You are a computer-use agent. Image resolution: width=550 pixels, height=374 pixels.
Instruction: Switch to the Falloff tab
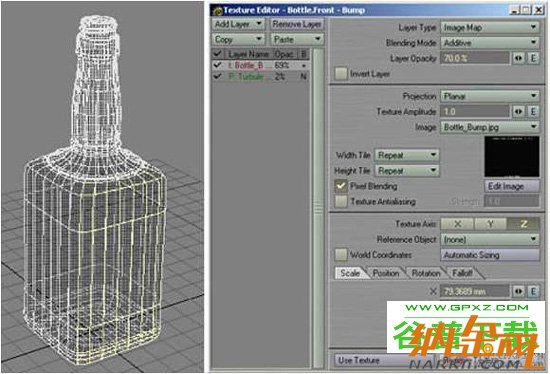[x=462, y=273]
